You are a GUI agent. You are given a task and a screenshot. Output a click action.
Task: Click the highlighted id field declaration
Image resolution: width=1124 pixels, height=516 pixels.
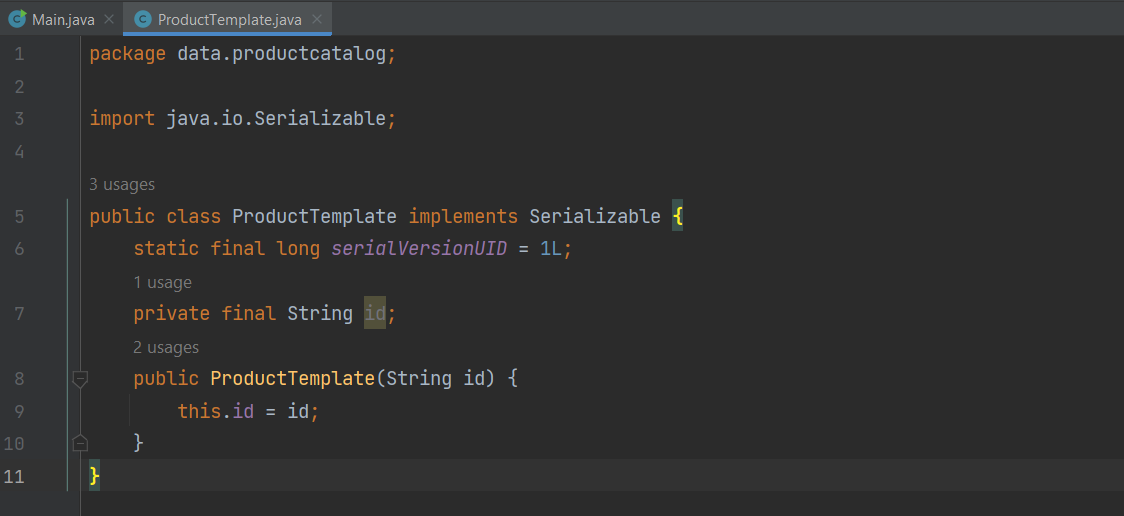(374, 314)
